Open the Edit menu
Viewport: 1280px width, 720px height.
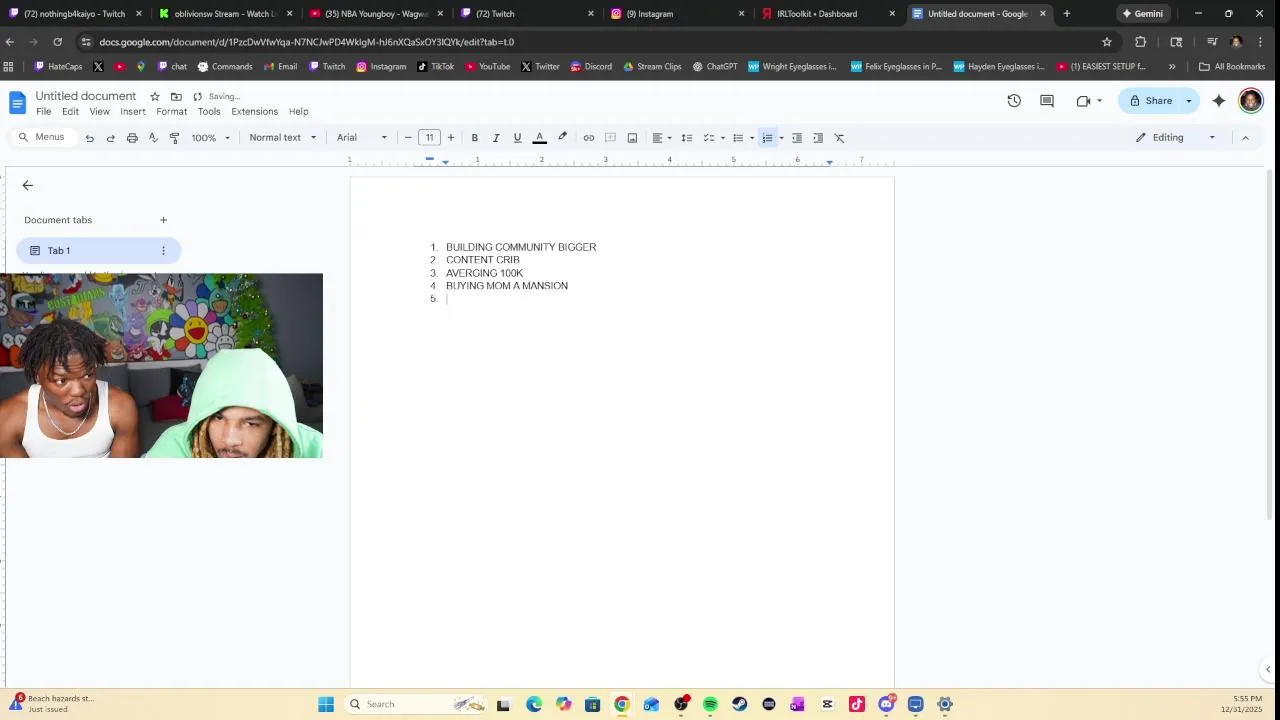[70, 111]
